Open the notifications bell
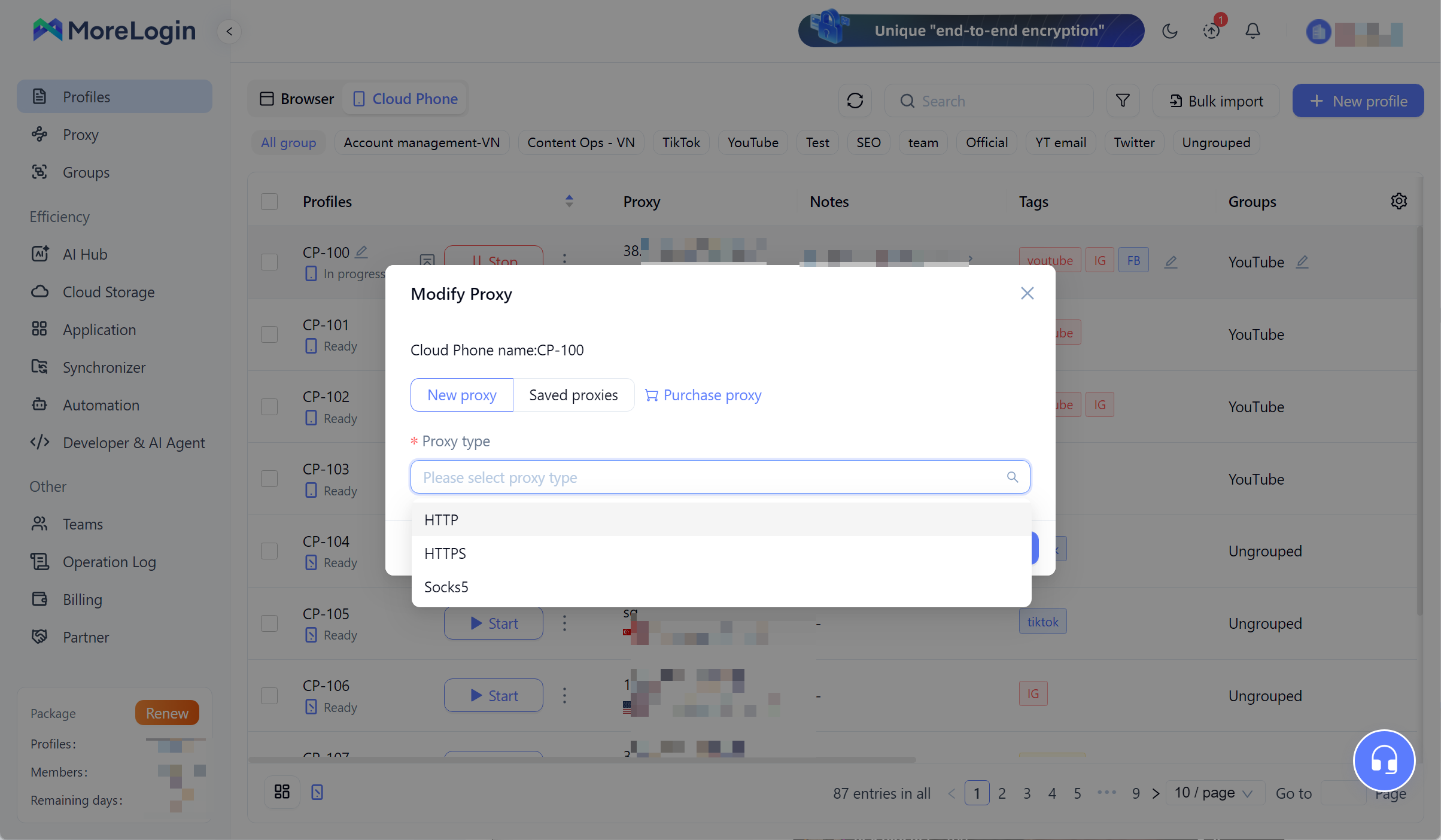 click(x=1252, y=31)
